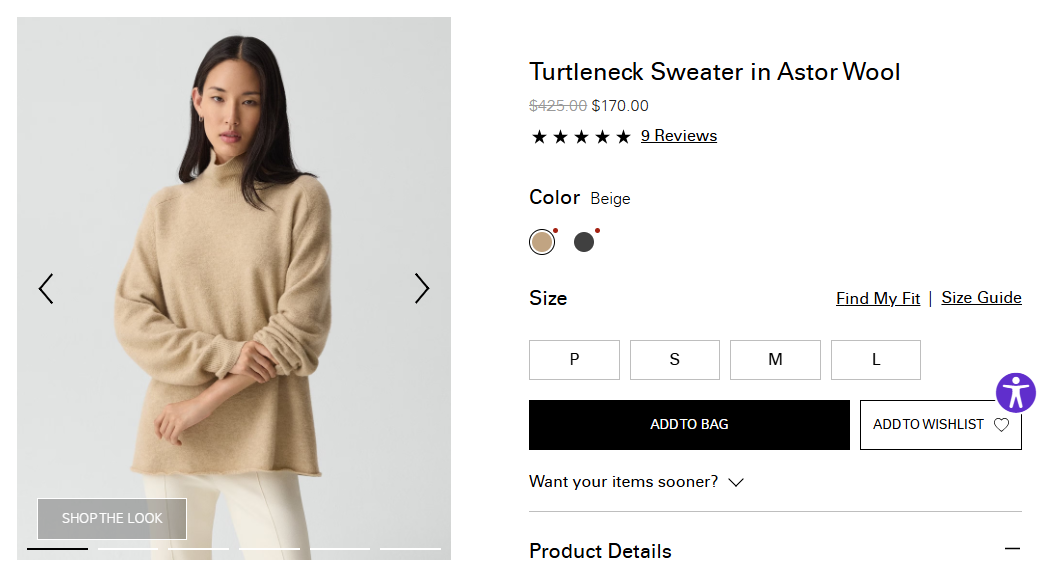Select size P
Screen dimensions: 1062x576
(574, 360)
